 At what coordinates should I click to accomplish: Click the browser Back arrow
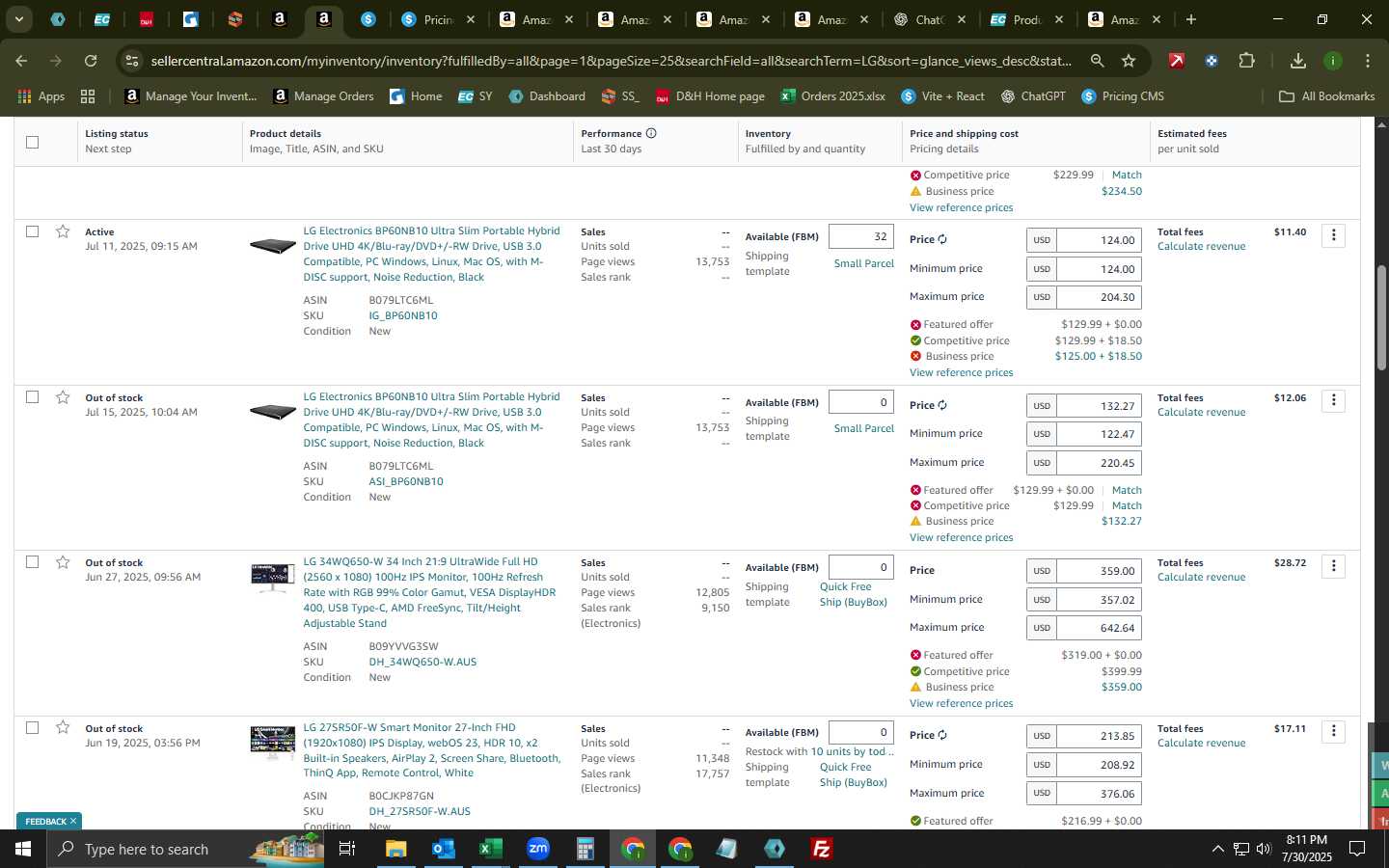pos(21,61)
